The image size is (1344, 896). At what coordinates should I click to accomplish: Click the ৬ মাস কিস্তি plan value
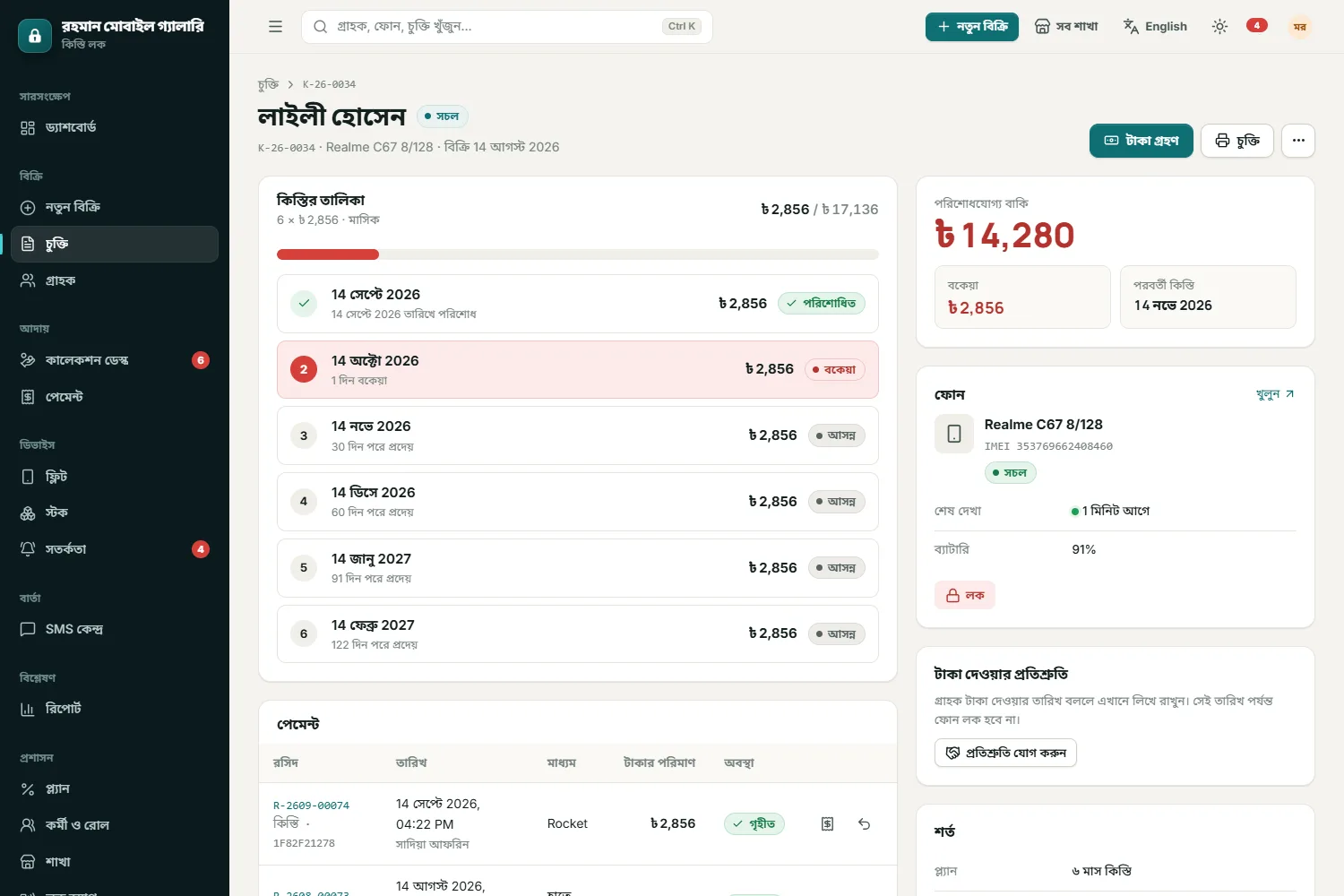(1101, 871)
